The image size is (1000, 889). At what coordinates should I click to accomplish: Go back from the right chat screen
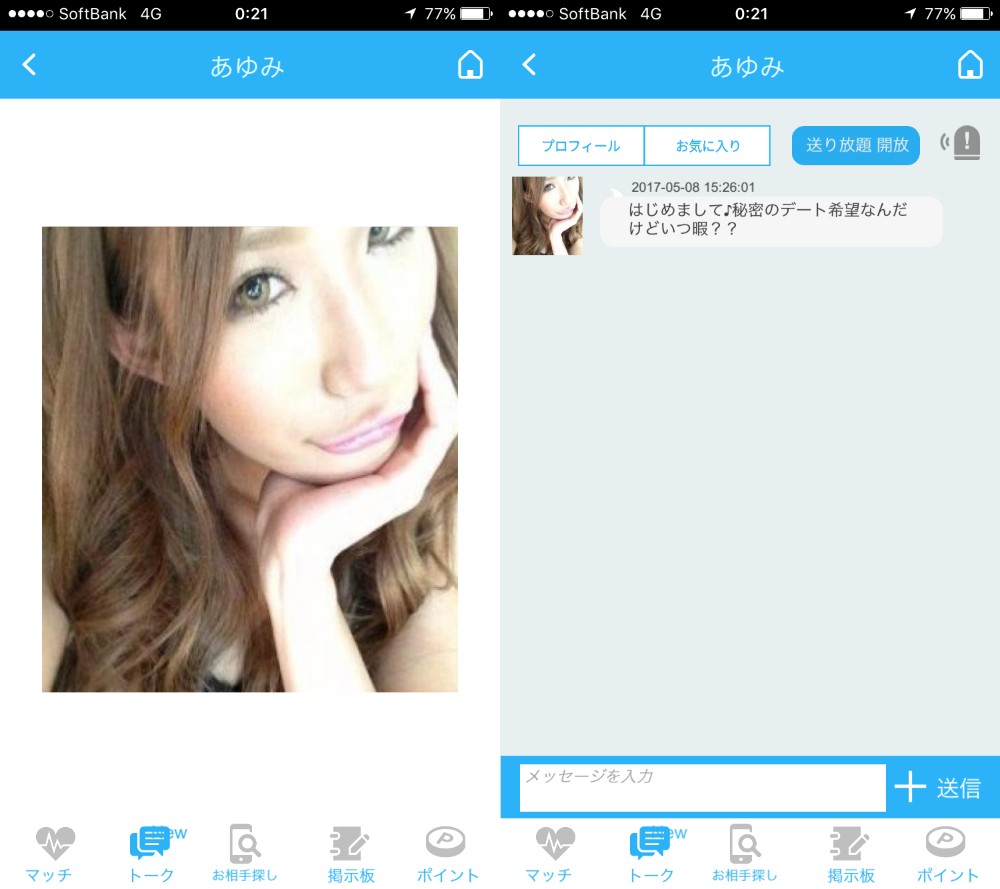(529, 65)
